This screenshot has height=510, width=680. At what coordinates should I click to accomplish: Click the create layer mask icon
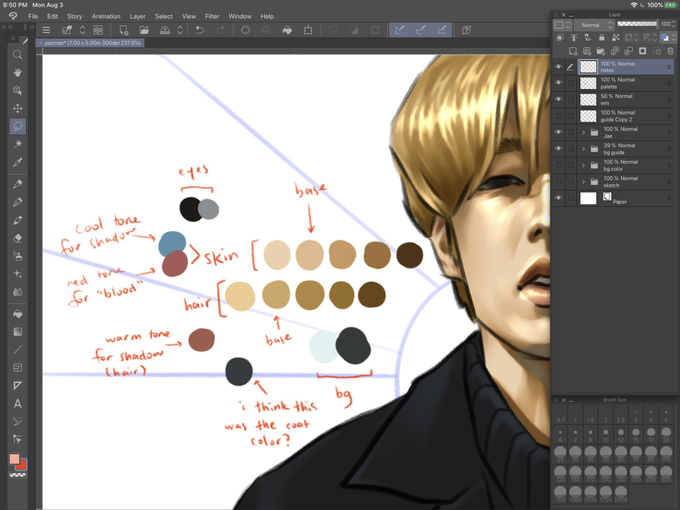pos(642,51)
